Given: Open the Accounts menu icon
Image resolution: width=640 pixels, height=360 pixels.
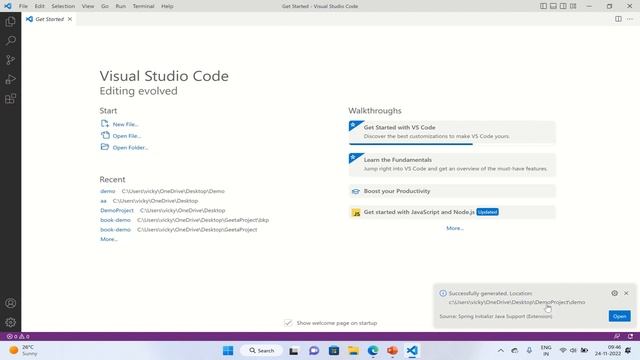Looking at the screenshot, I should [11, 303].
